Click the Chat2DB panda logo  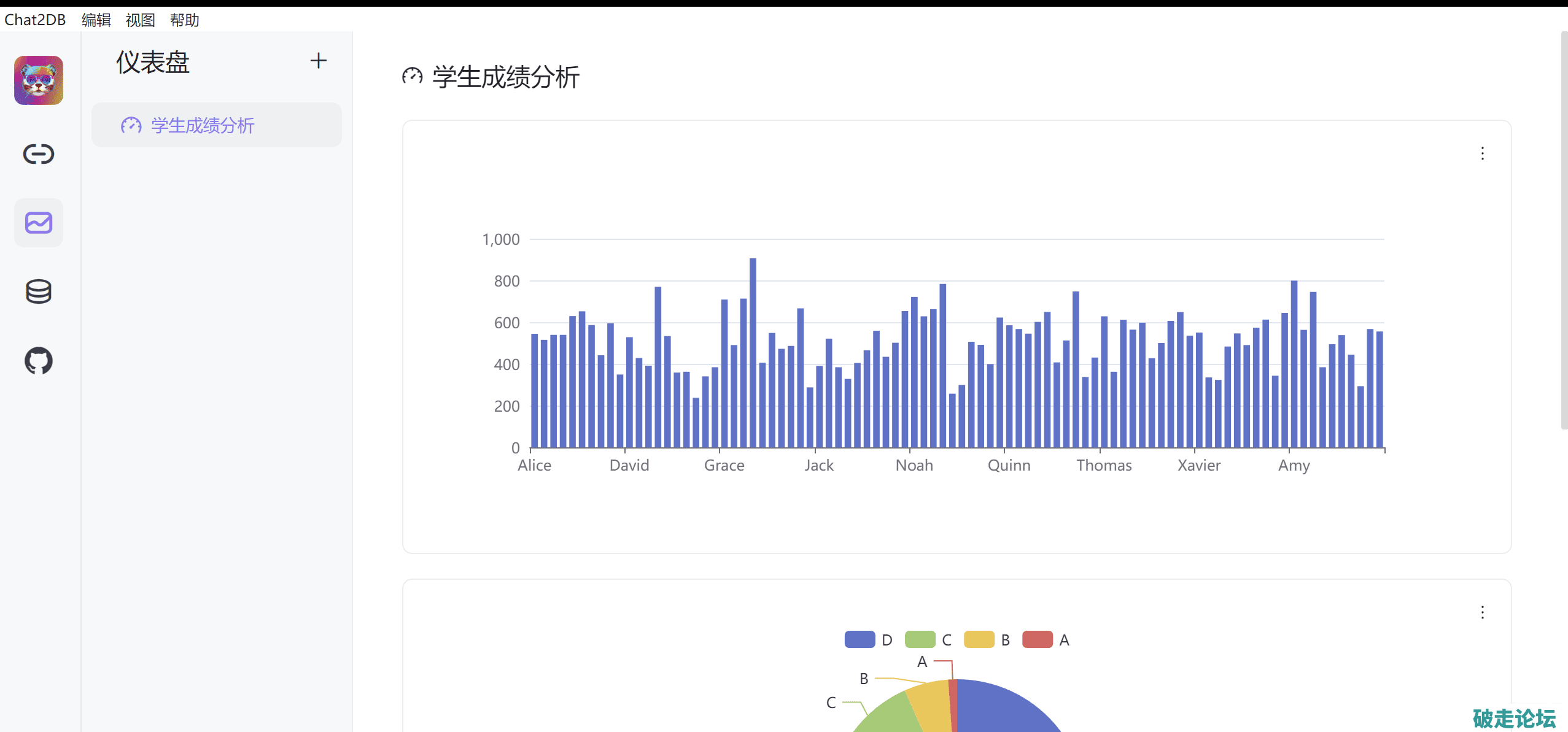click(39, 80)
